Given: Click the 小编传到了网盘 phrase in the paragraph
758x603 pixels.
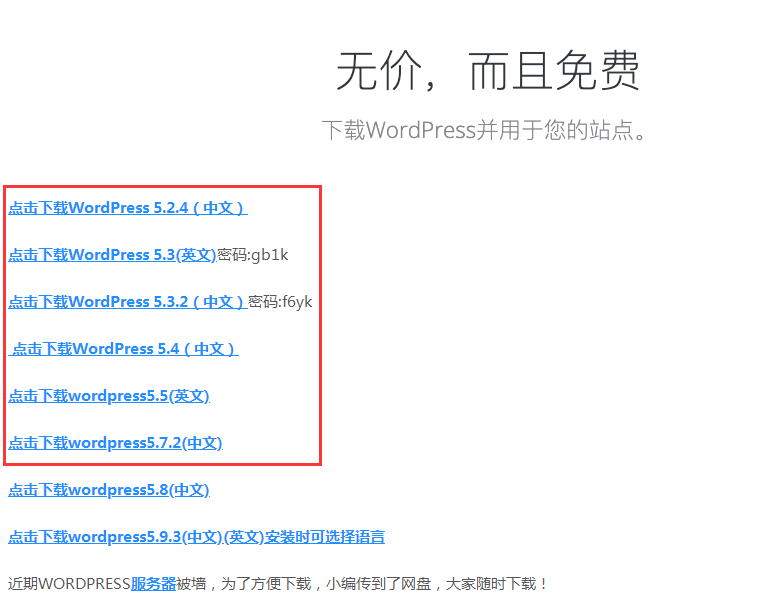Looking at the screenshot, I should click(x=379, y=584).
